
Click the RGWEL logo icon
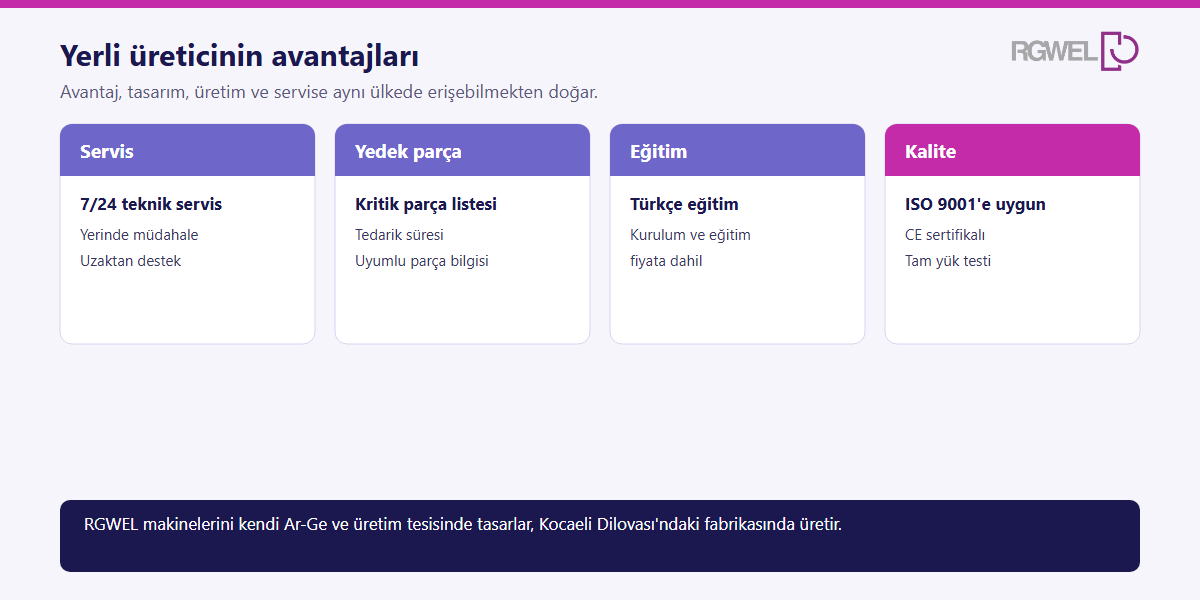[x=1075, y=50]
